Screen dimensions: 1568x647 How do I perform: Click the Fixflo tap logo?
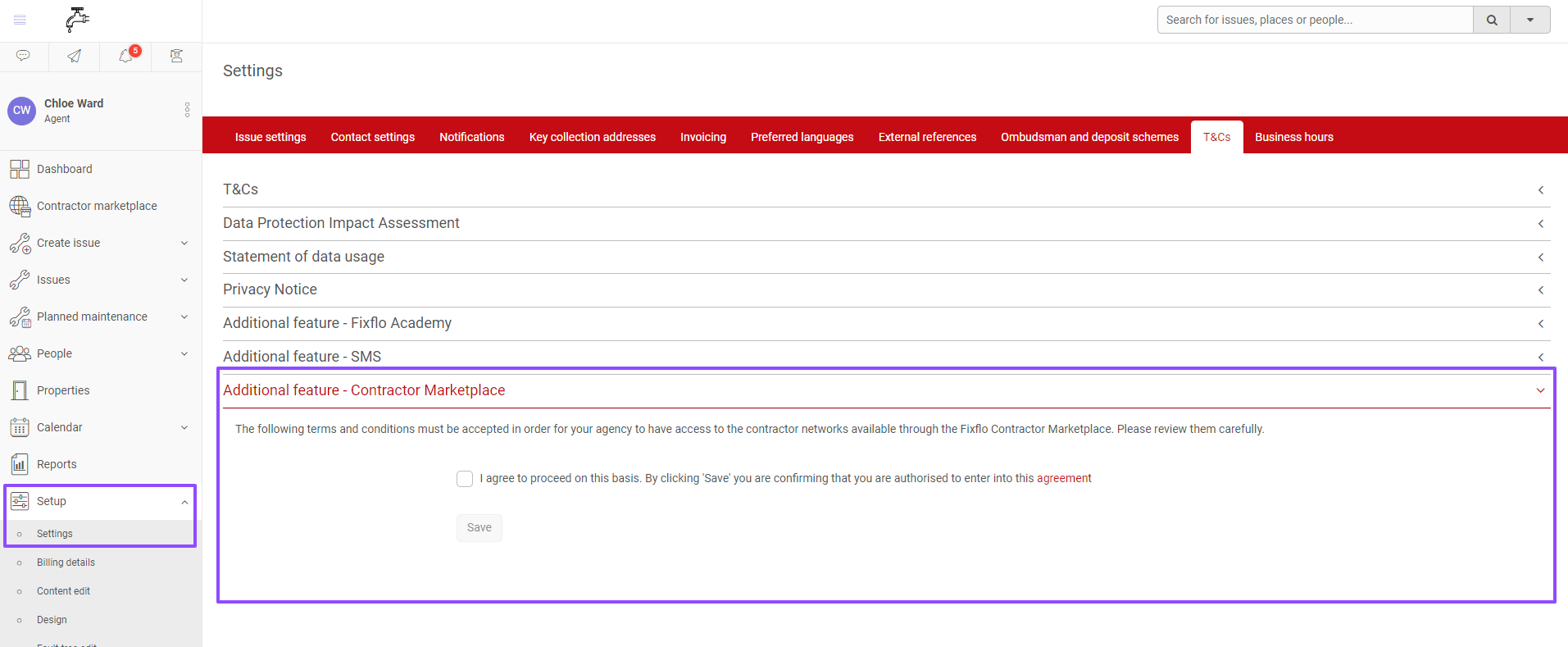[77, 20]
